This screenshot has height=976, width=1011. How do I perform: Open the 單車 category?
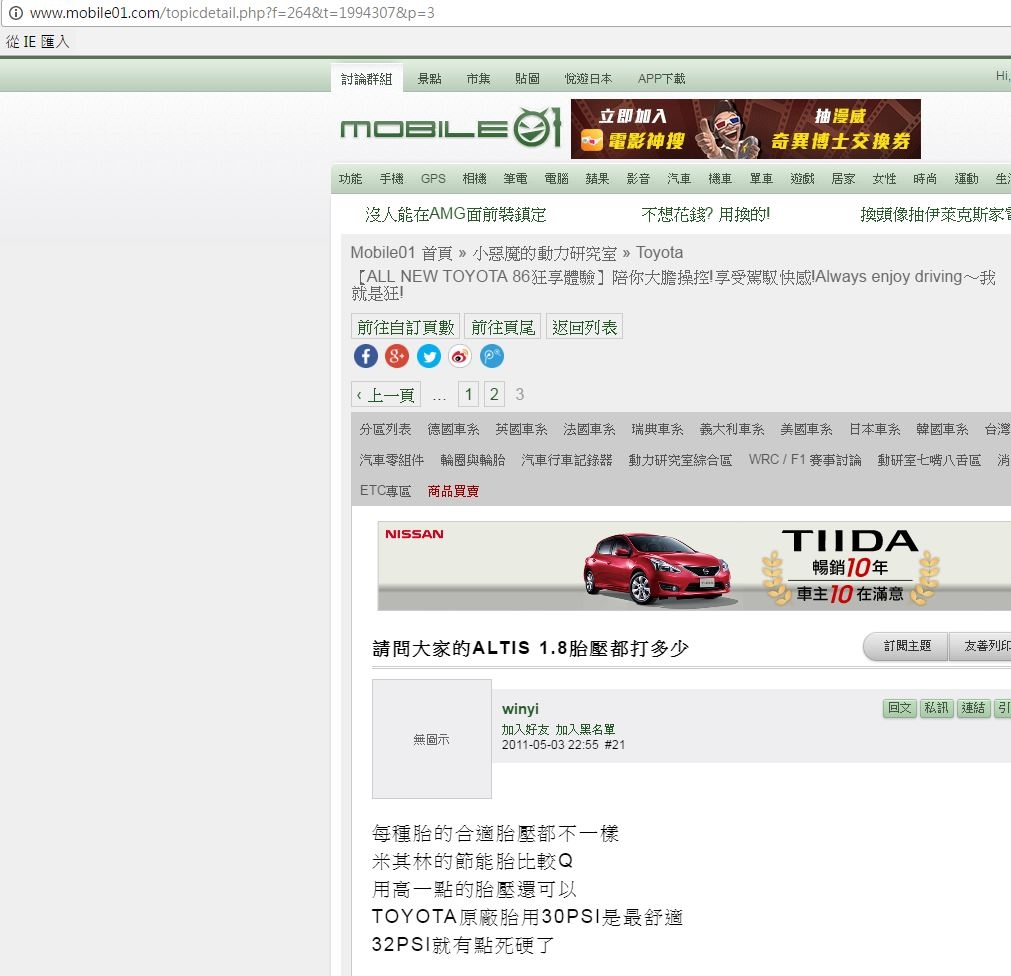coord(761,179)
